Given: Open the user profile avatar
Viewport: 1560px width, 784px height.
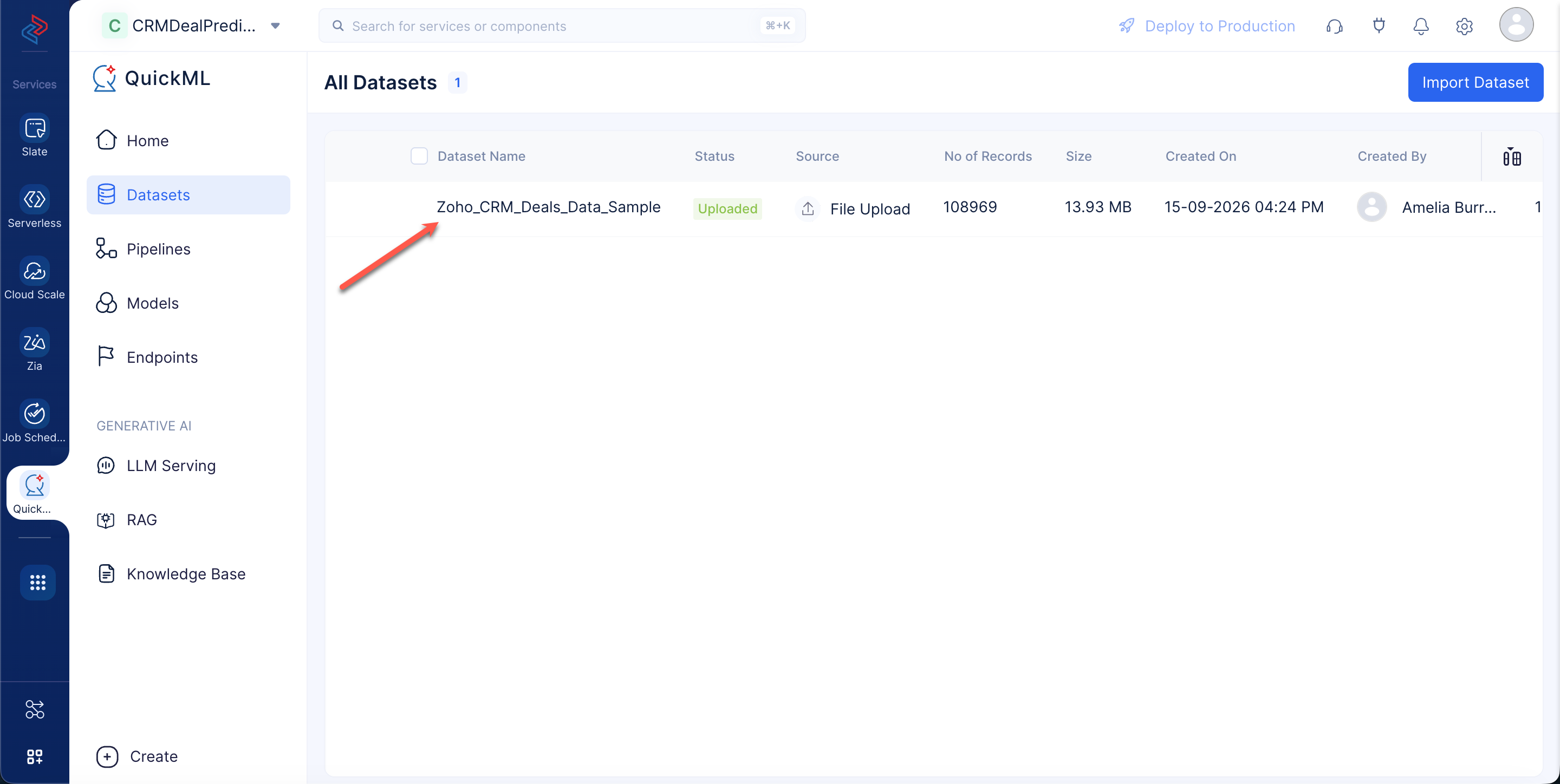Looking at the screenshot, I should tap(1516, 25).
